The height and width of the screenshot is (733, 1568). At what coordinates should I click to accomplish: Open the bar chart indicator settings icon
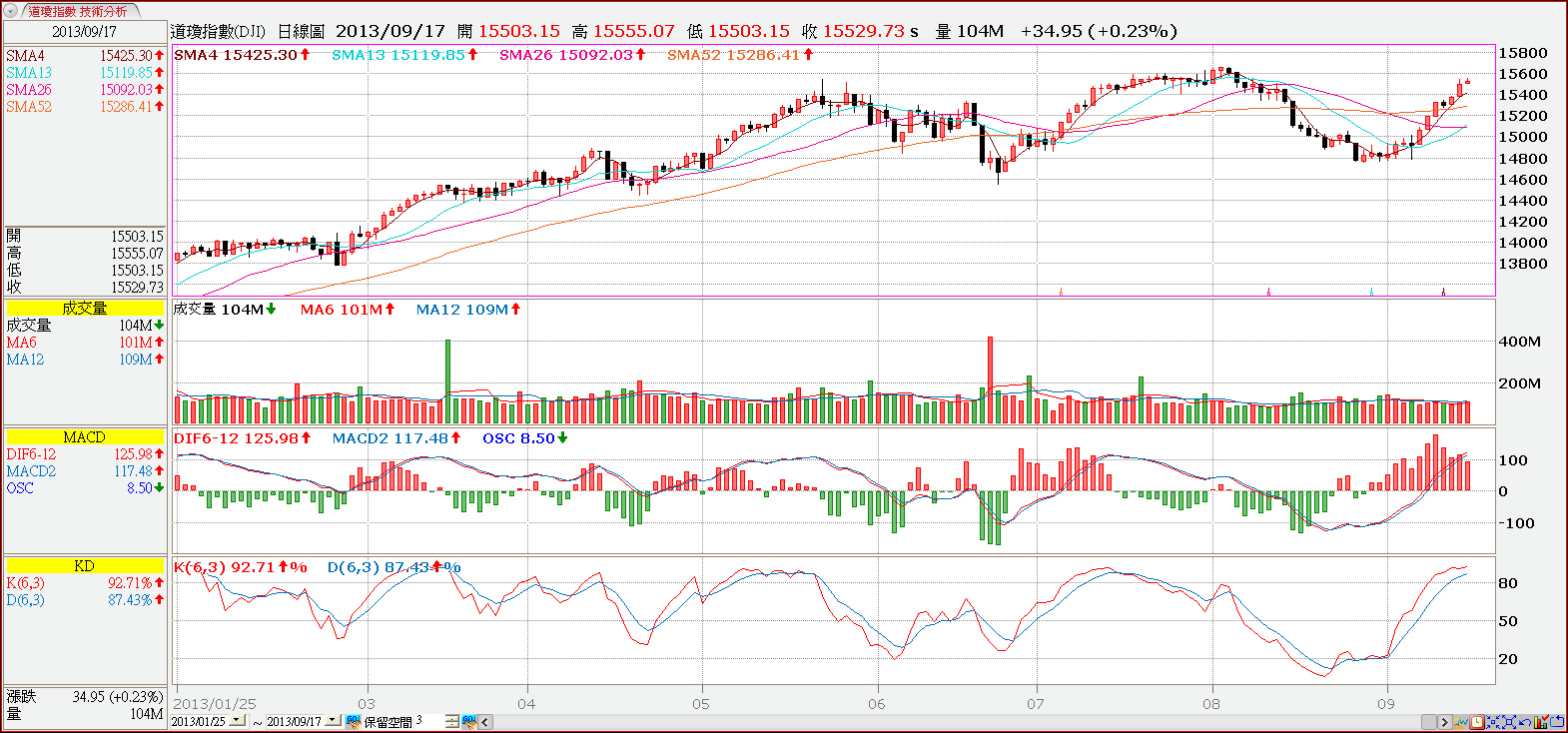(1541, 722)
